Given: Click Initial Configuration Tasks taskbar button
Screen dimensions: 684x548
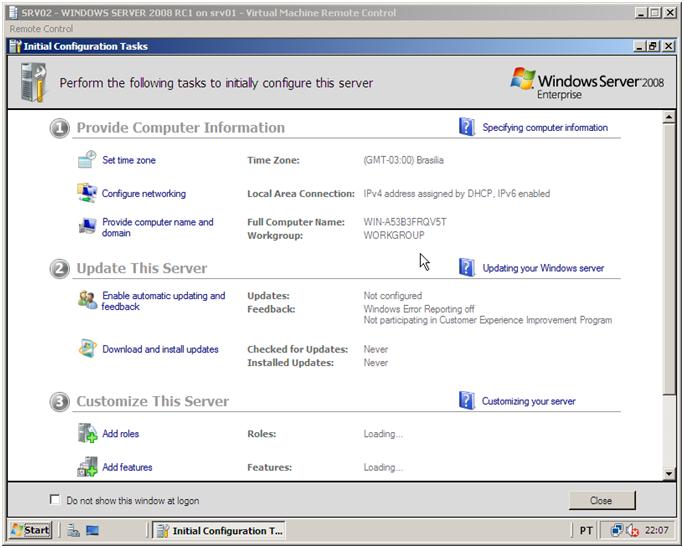Looking at the screenshot, I should pyautogui.click(x=219, y=531).
